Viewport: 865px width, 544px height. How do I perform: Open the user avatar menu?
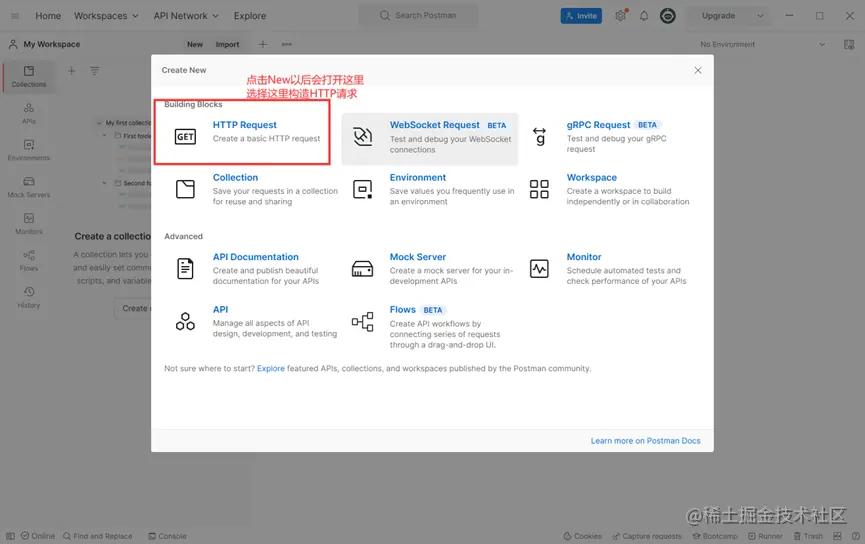pyautogui.click(x=668, y=15)
